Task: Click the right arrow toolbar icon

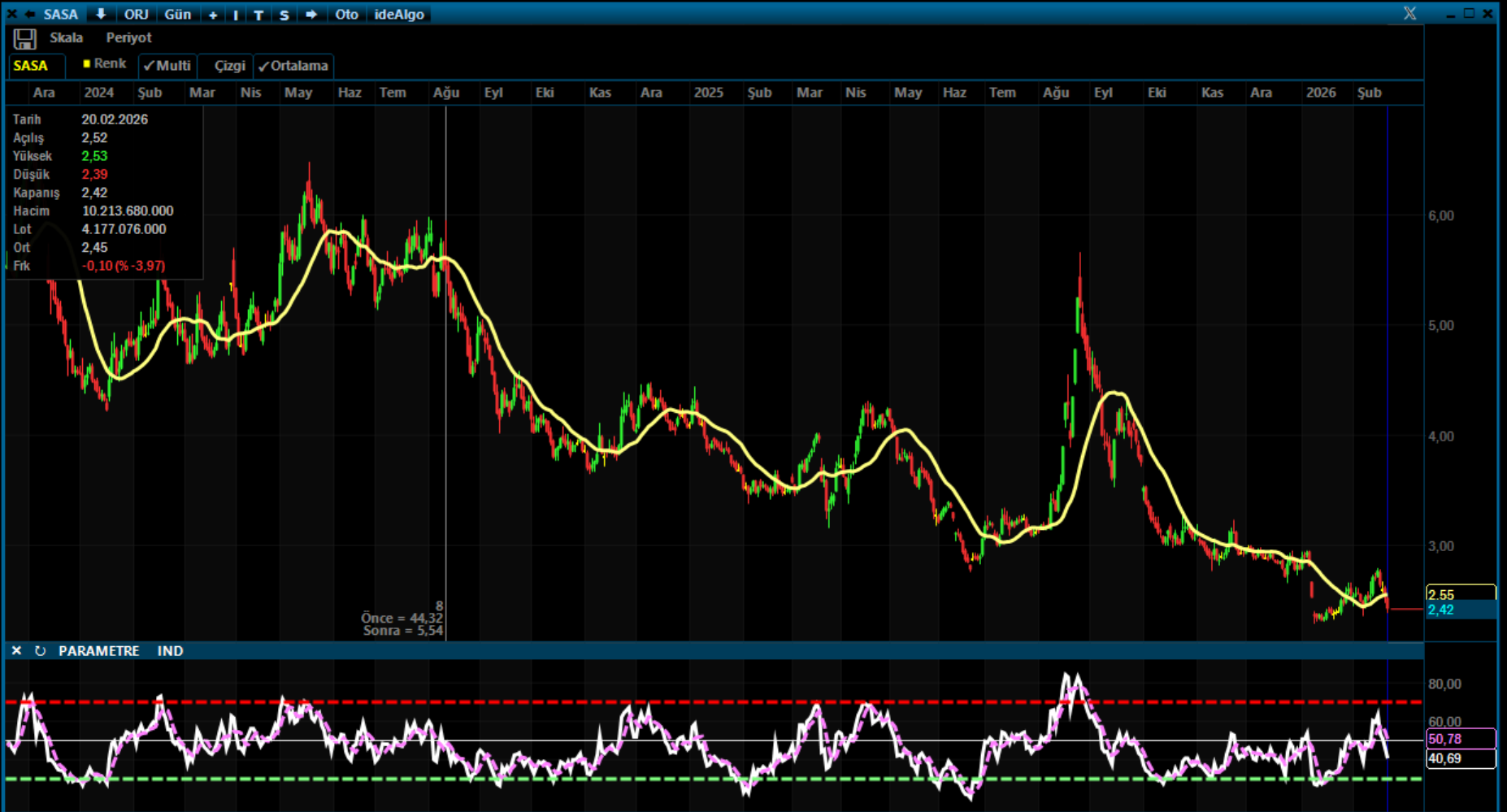Action: click(311, 15)
